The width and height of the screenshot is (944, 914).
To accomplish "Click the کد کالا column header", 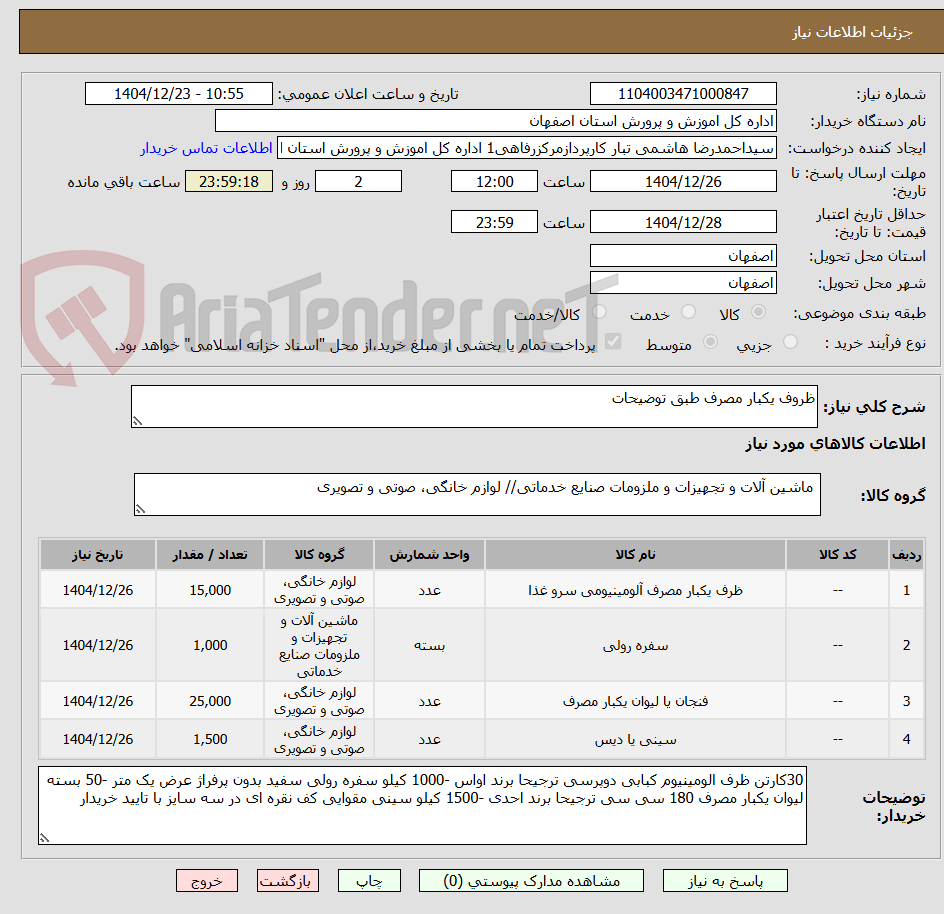I will 837,555.
